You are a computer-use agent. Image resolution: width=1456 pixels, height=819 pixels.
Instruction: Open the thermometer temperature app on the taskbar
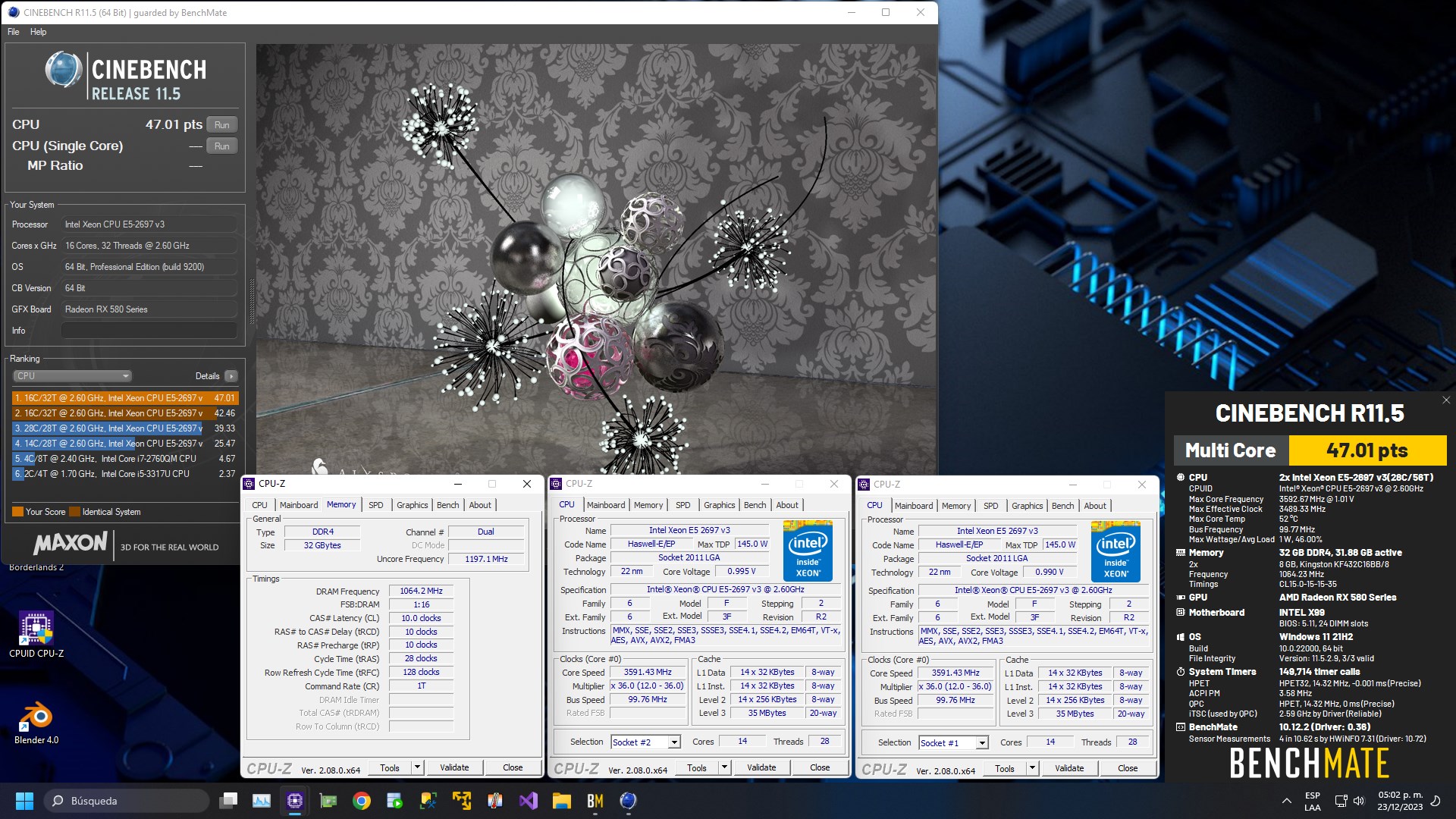[495, 801]
